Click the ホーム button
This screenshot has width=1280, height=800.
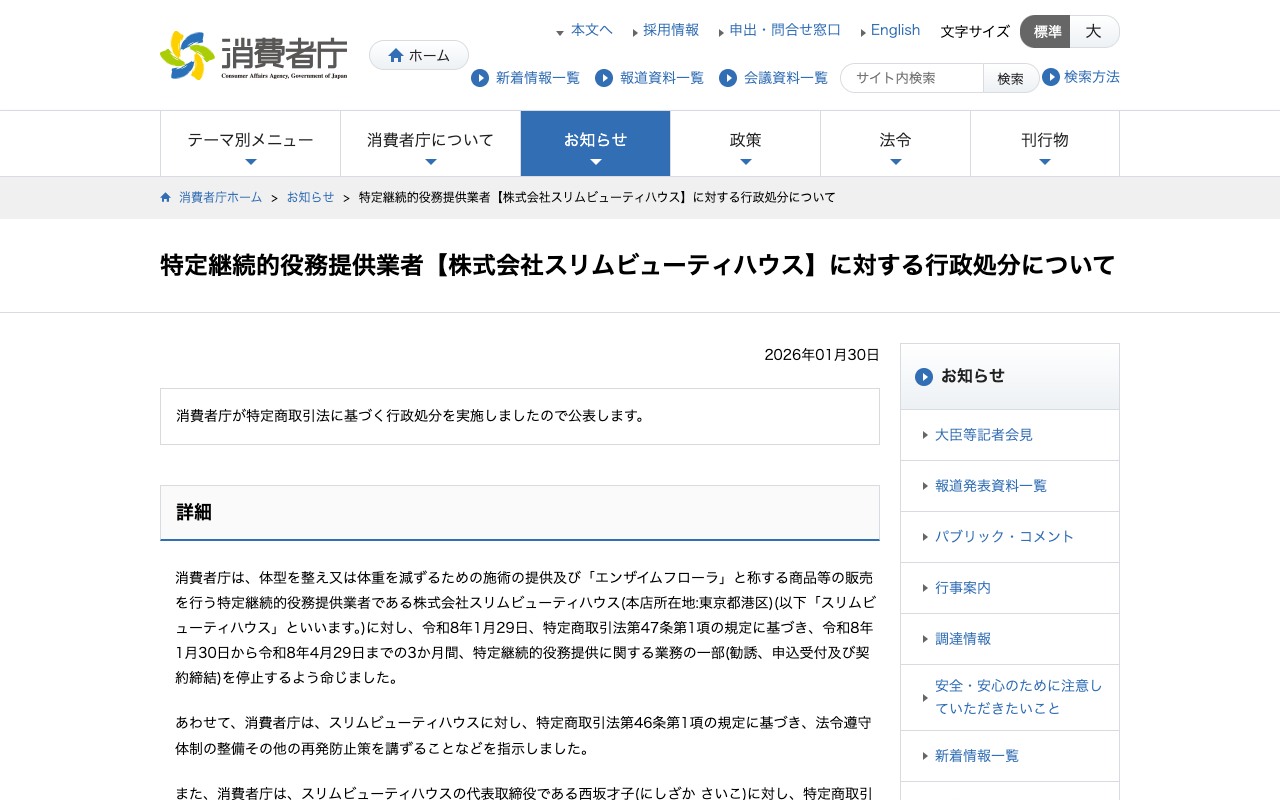[419, 55]
